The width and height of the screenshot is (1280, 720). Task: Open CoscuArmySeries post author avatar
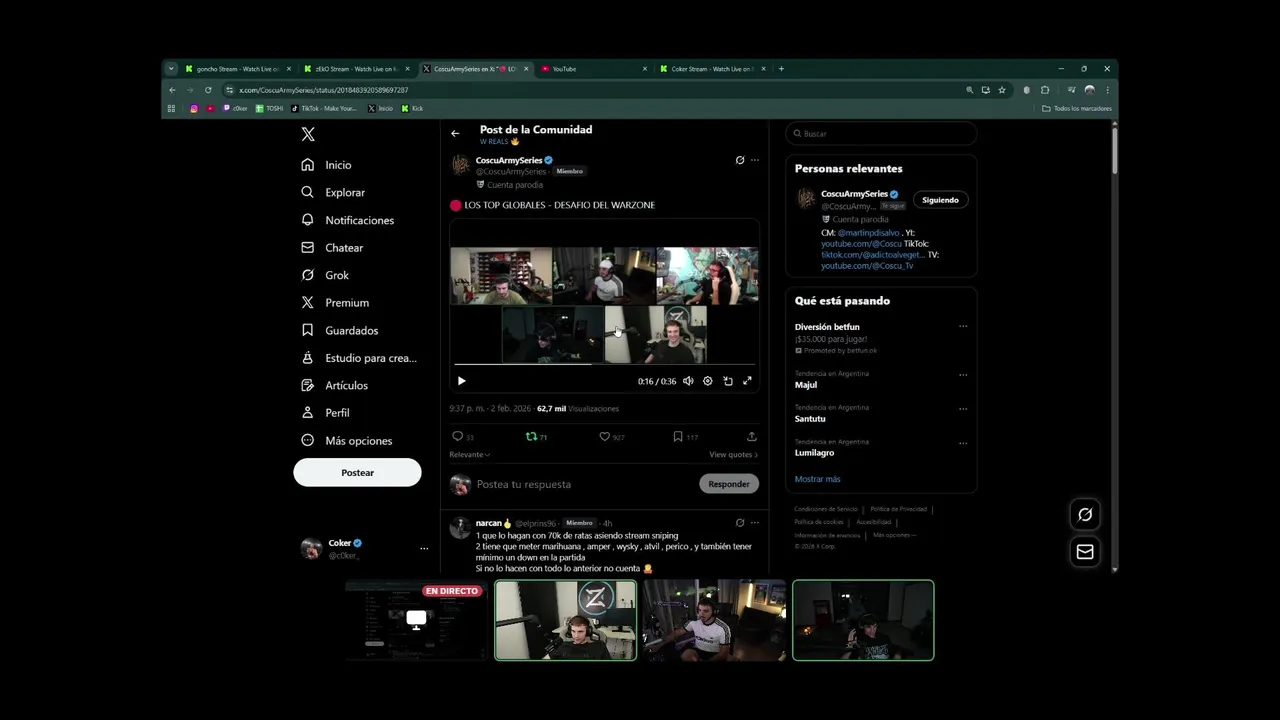460,165
